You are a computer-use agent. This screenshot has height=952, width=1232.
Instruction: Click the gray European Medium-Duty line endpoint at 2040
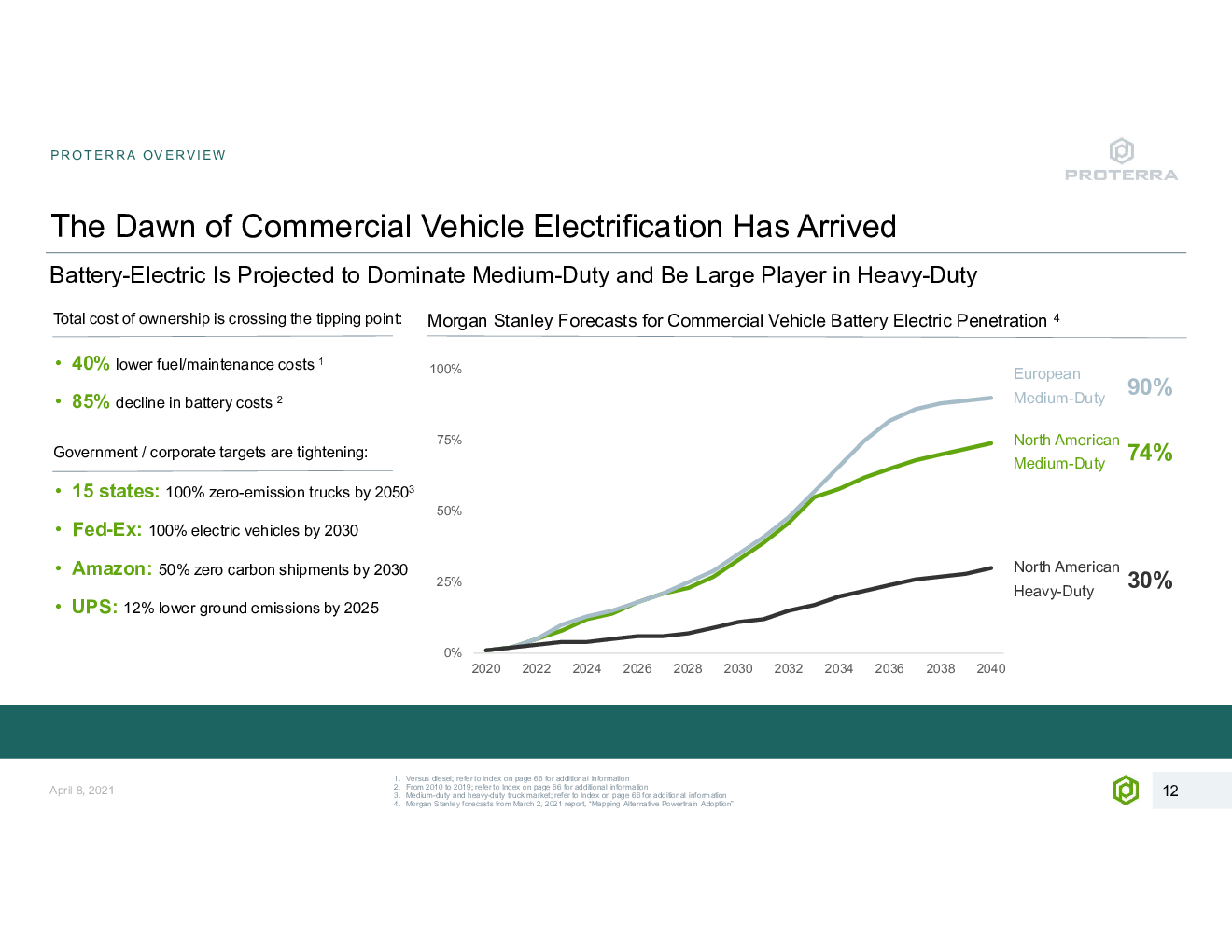(990, 398)
